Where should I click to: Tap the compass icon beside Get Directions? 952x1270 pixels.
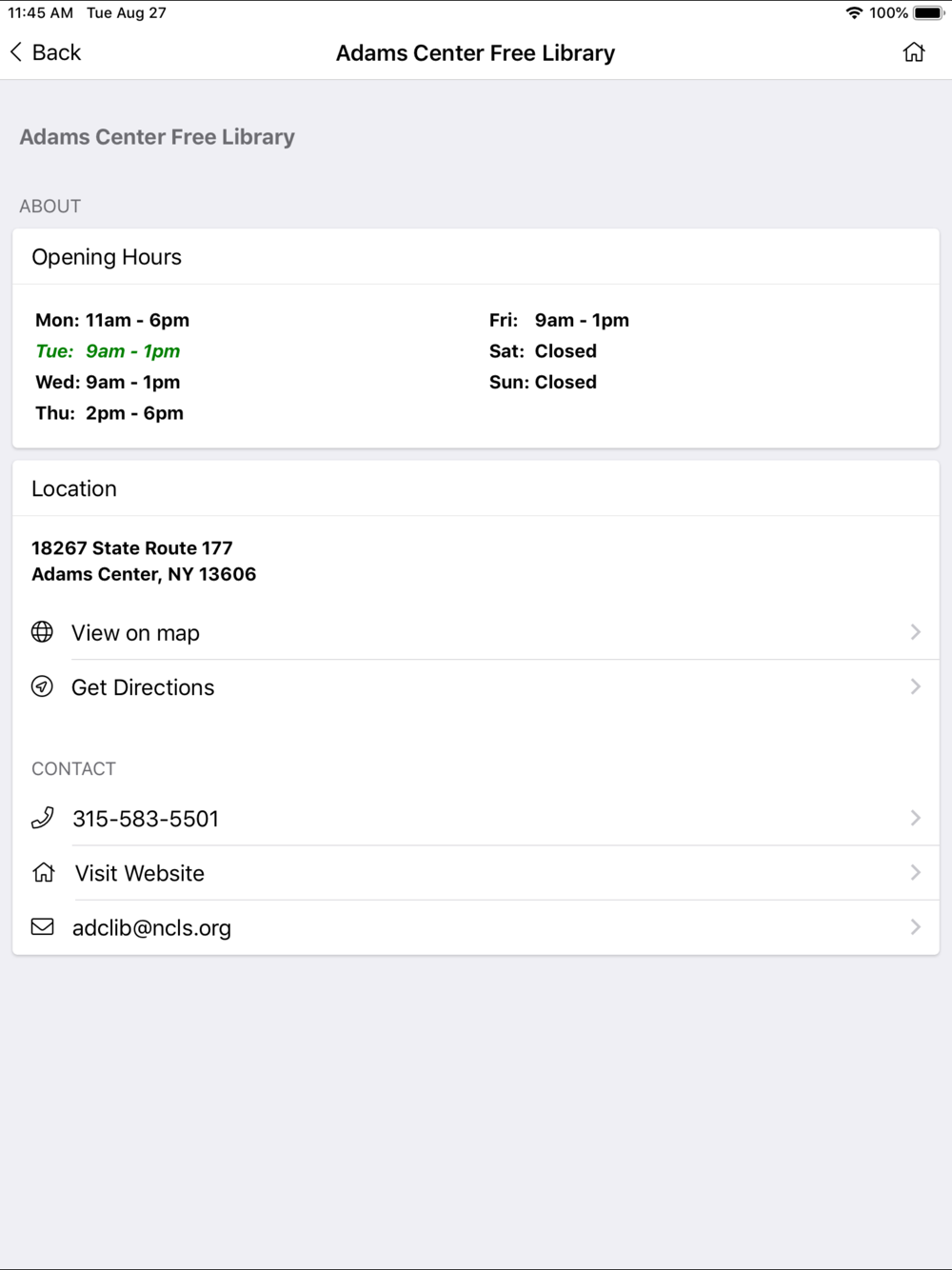(x=42, y=686)
